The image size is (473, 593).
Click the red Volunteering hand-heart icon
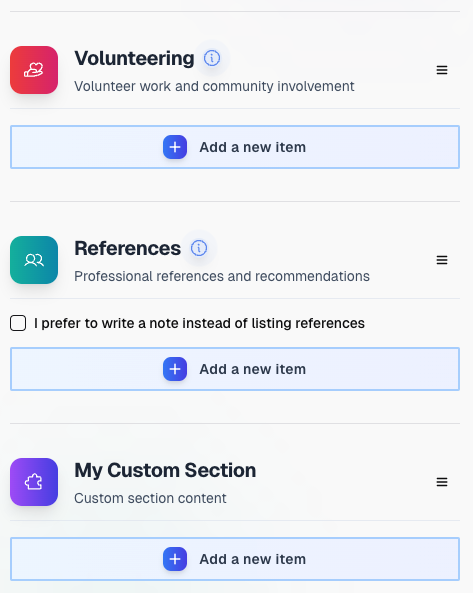pyautogui.click(x=34, y=70)
